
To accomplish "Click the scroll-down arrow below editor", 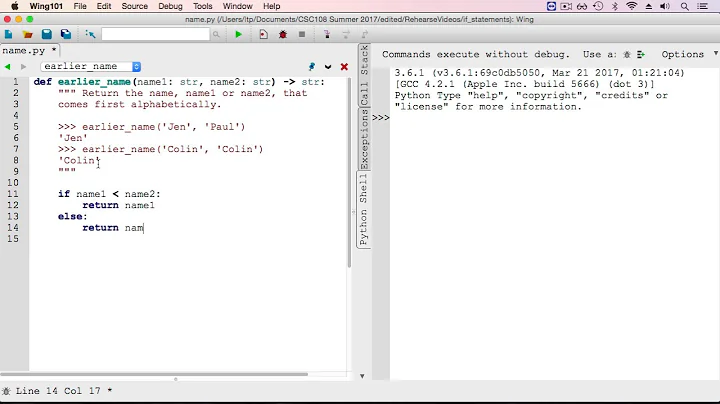I will (x=362, y=376).
